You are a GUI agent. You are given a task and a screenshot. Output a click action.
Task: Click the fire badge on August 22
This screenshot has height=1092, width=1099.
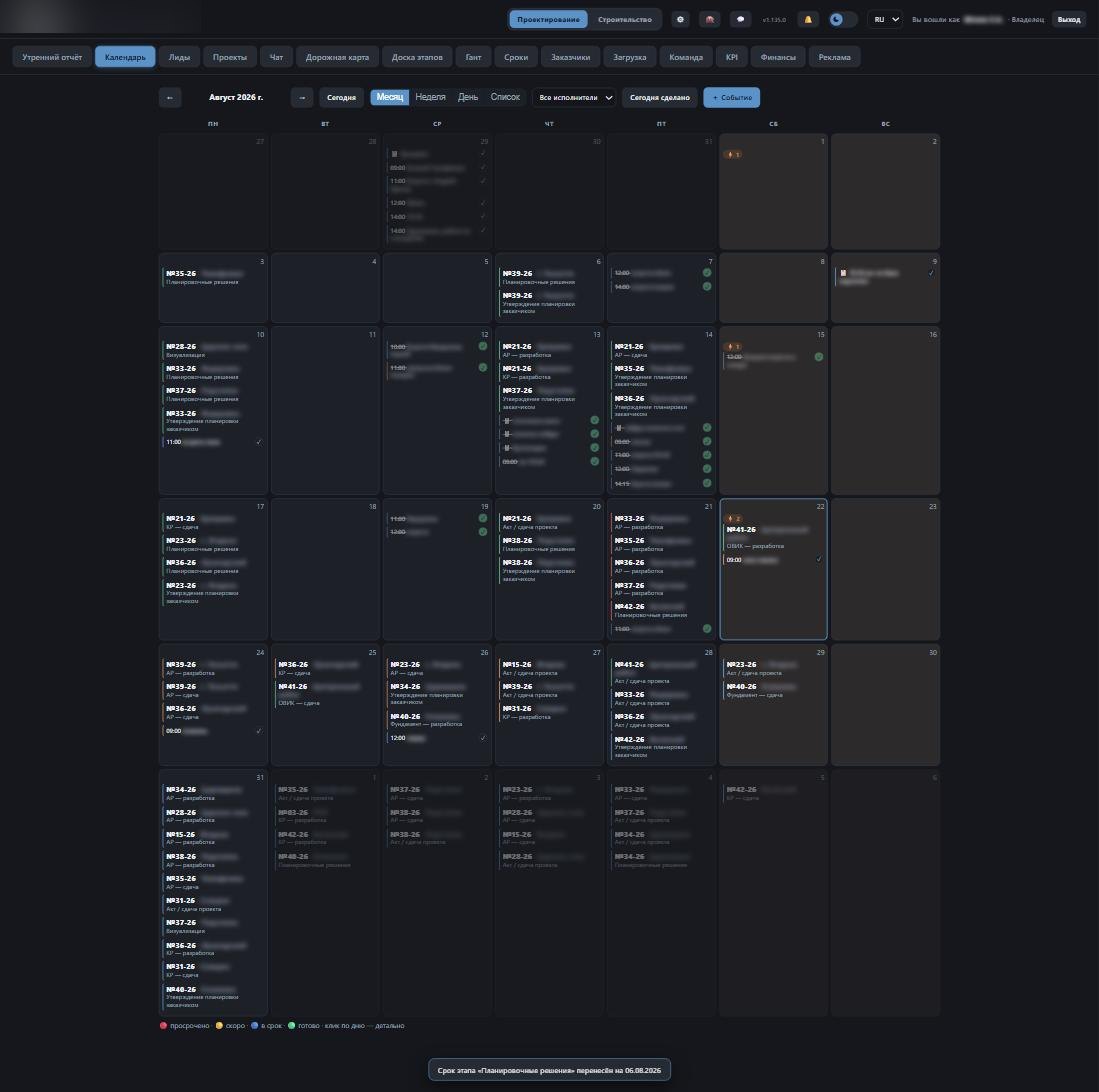click(733, 519)
